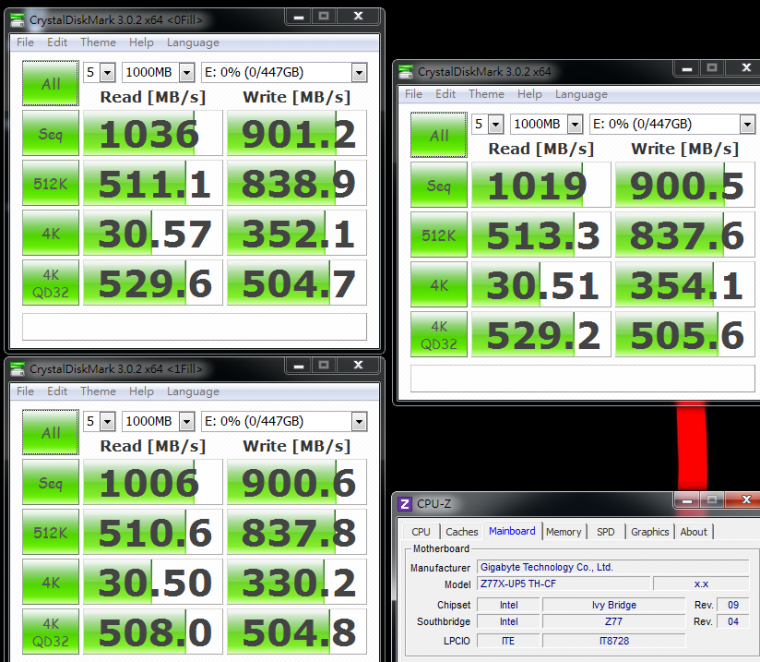This screenshot has height=662, width=760.
Task: Run Seq test in the 0Fill window
Action: [x=50, y=133]
